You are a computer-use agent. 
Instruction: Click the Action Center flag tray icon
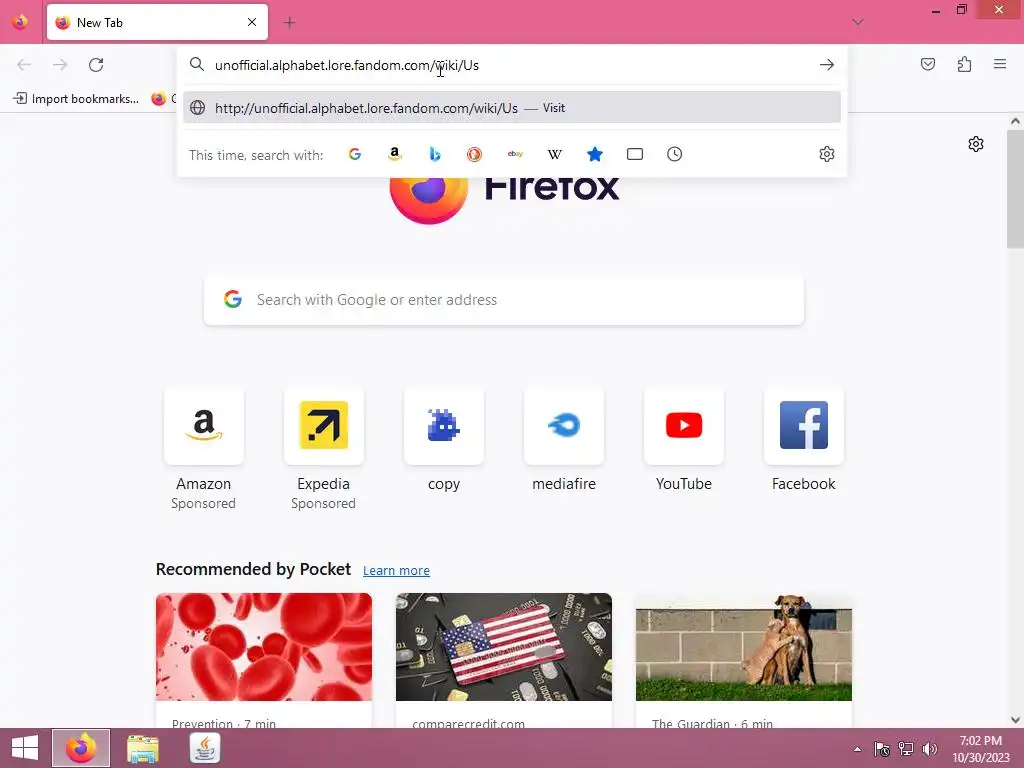coord(882,749)
